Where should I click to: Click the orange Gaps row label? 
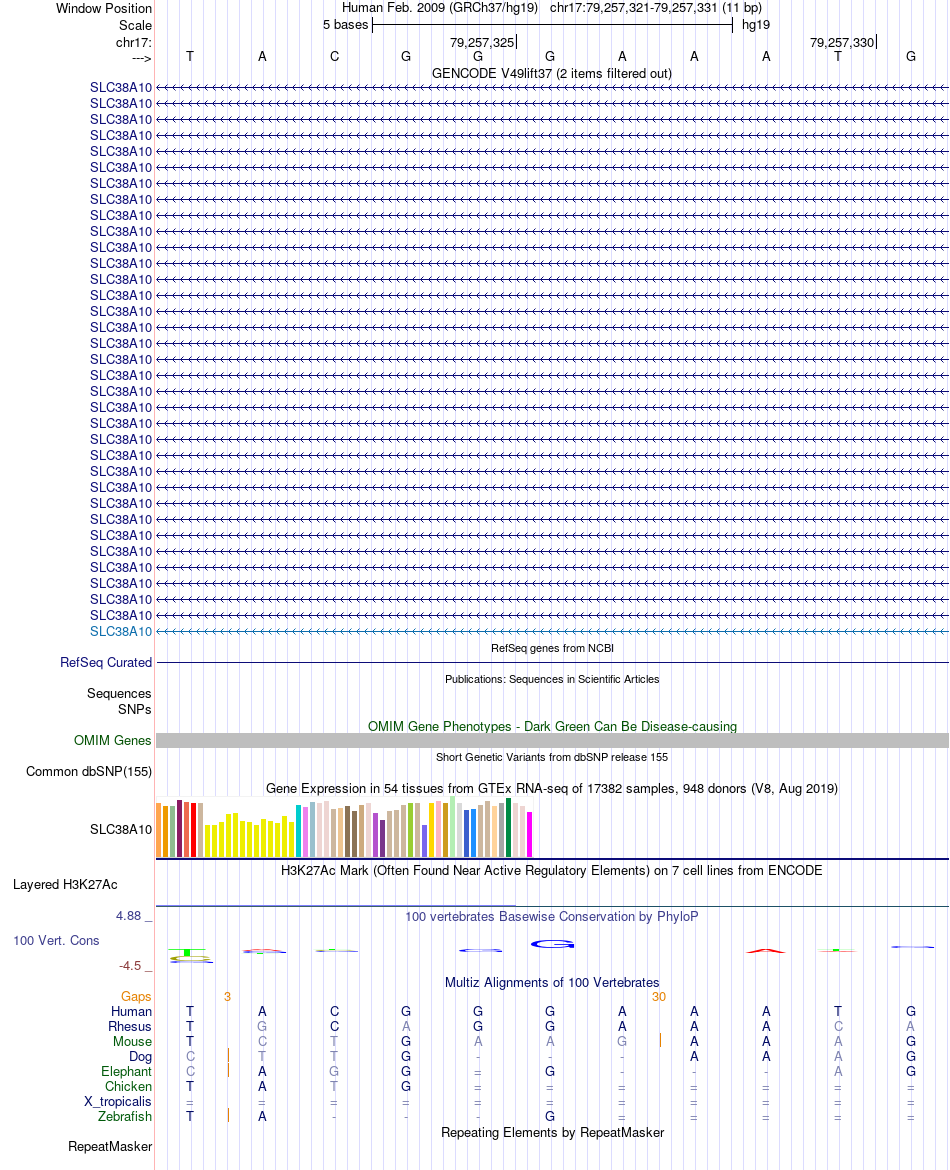pyautogui.click(x=136, y=996)
